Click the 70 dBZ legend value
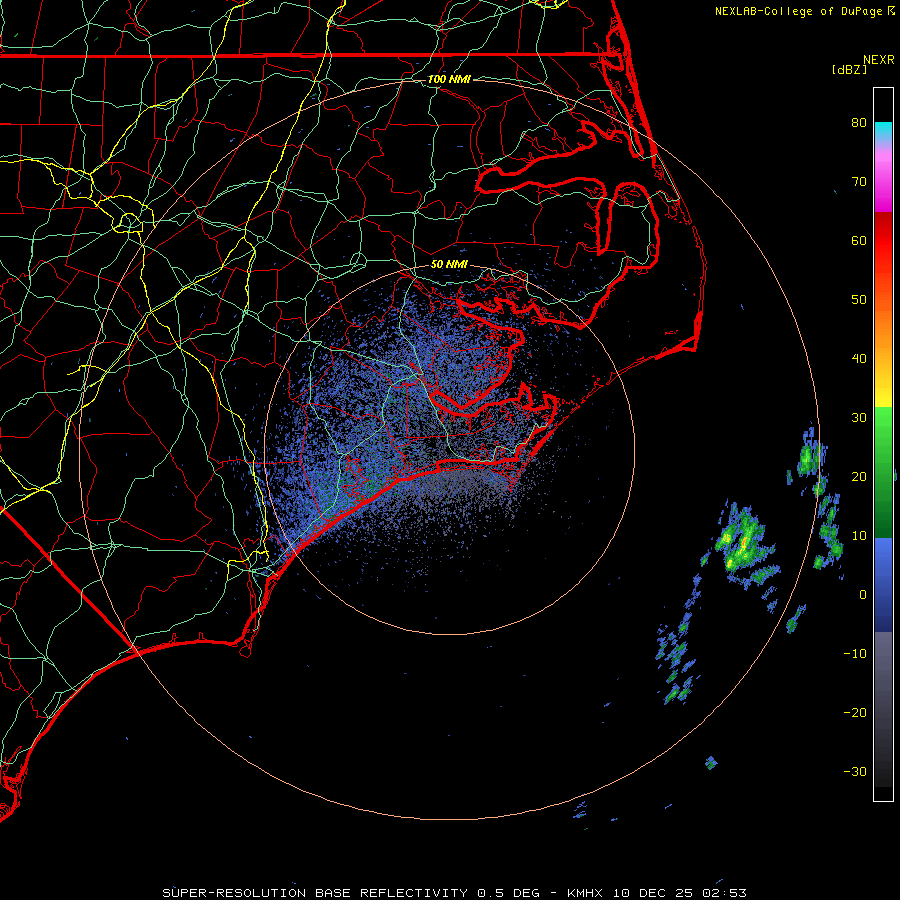The height and width of the screenshot is (900, 900). tap(859, 182)
